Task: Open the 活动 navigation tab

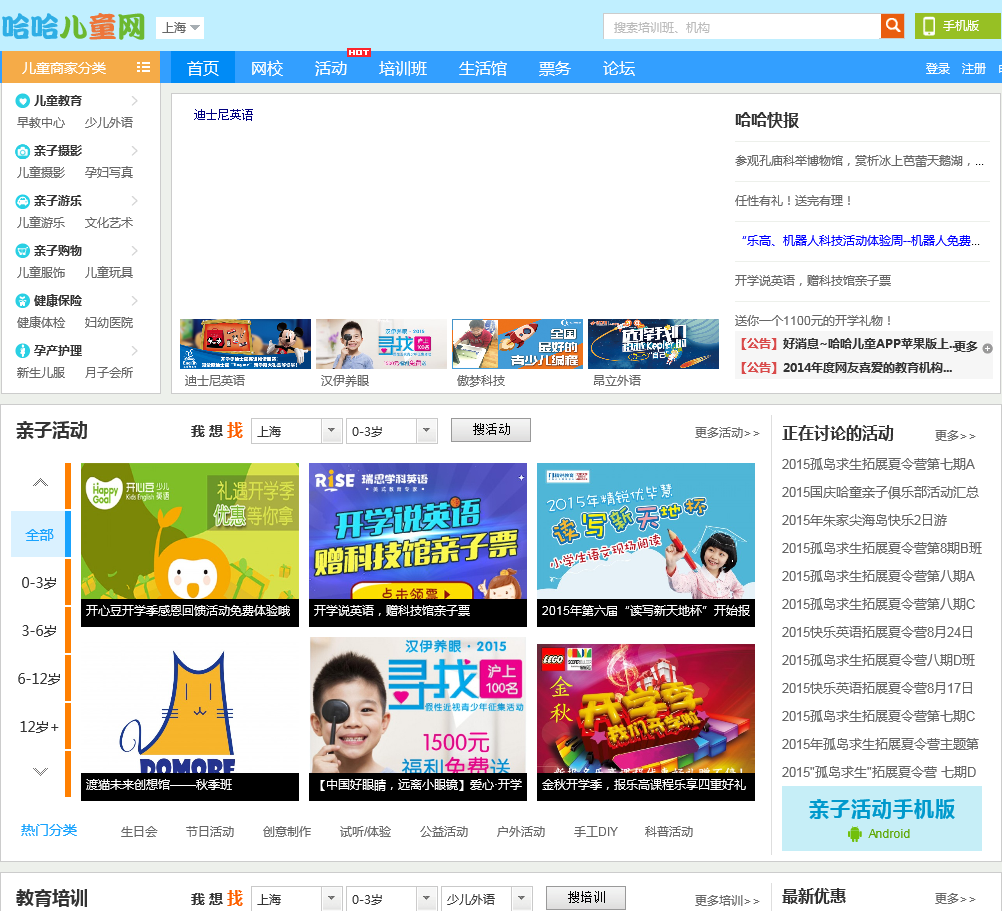Action: click(x=330, y=68)
